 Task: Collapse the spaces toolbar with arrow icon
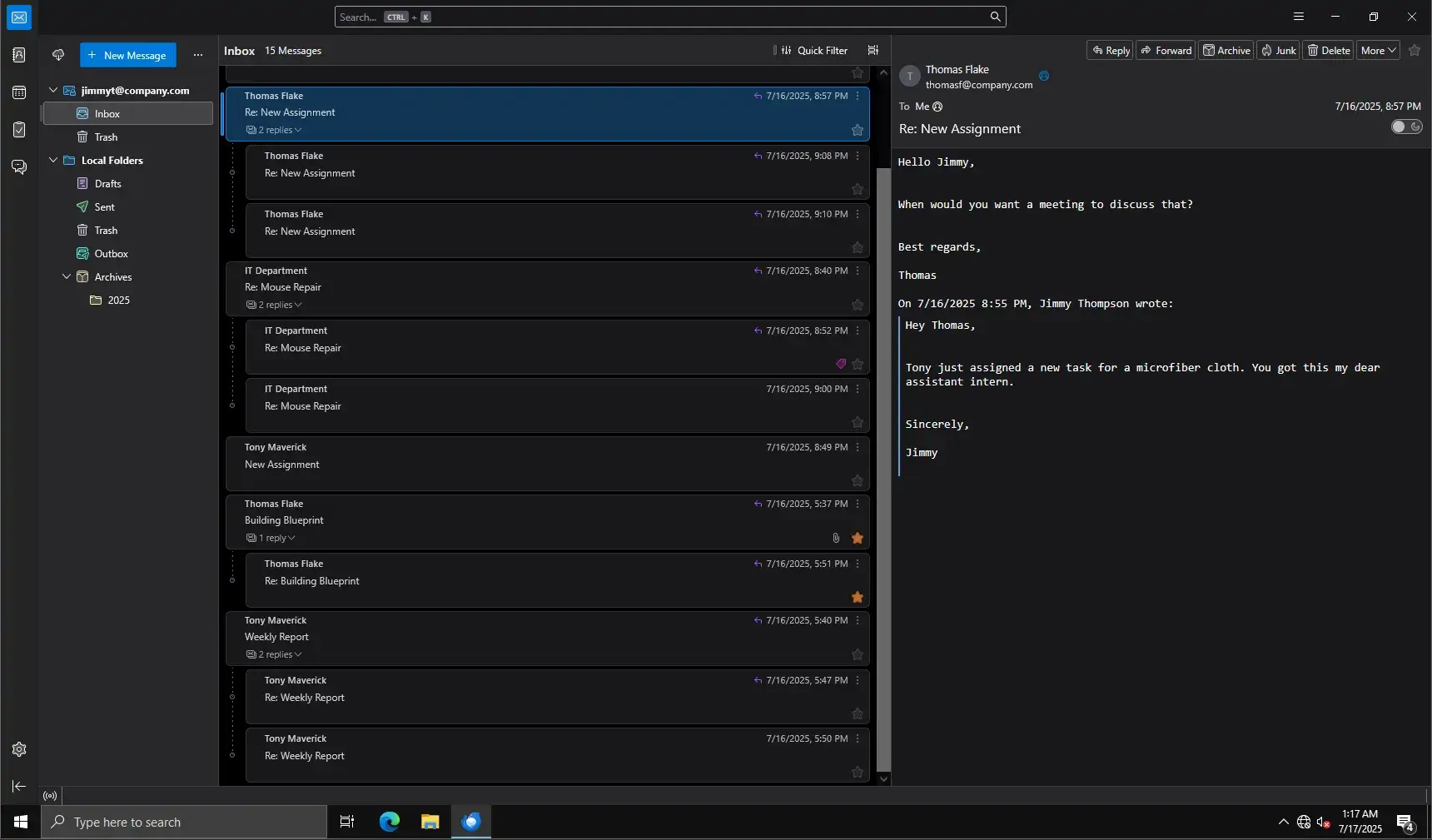pyautogui.click(x=19, y=786)
